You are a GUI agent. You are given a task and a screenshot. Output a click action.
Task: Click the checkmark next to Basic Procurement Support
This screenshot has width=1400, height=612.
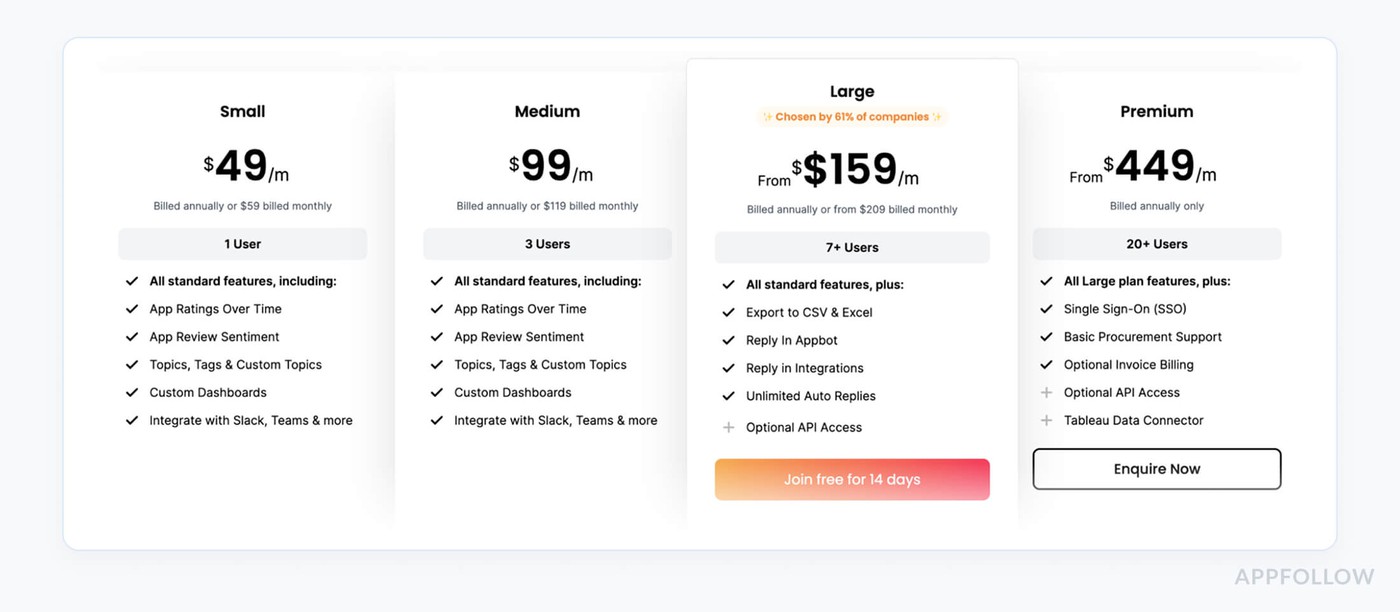1046,336
